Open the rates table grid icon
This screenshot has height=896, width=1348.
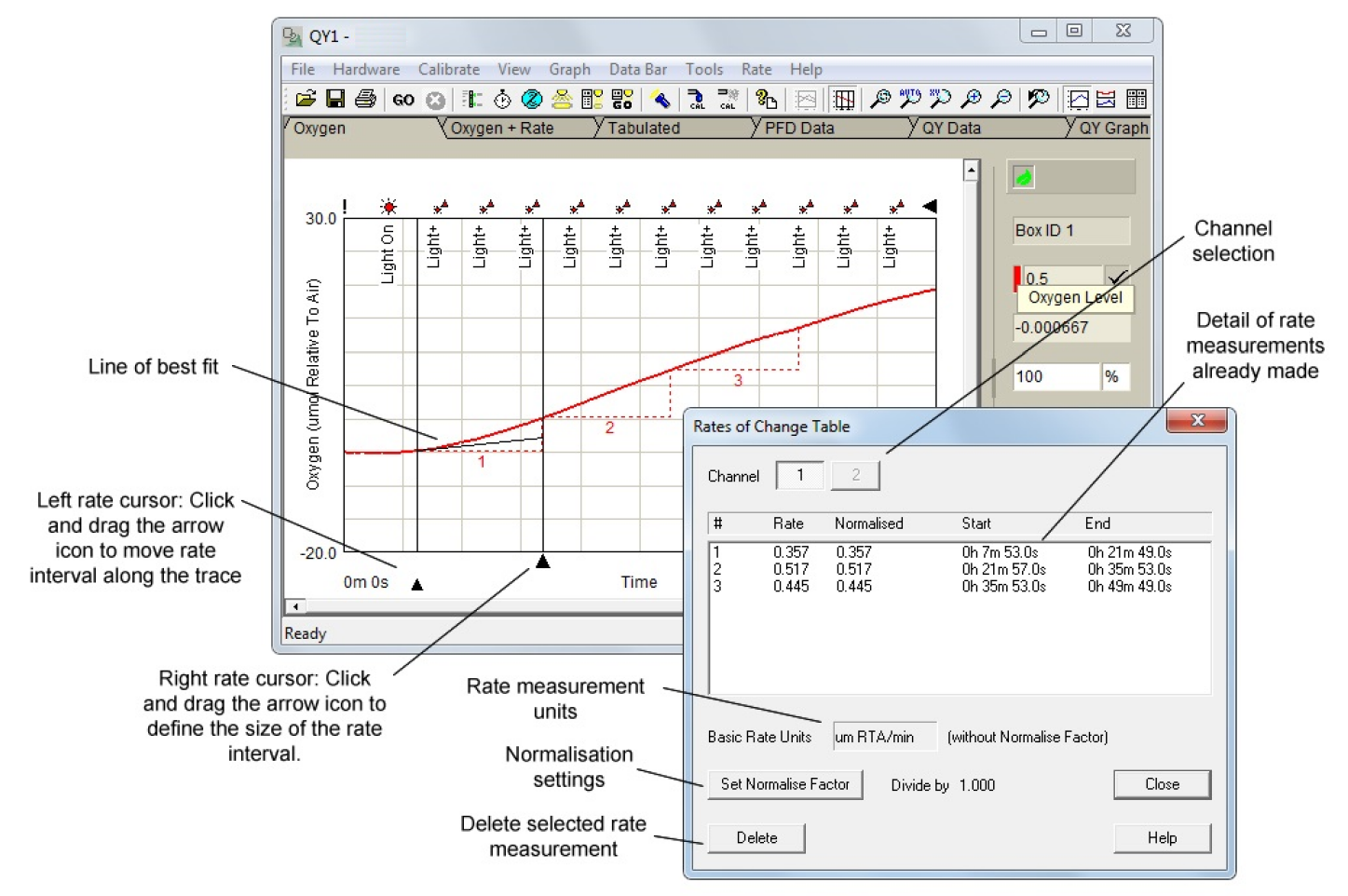tap(1136, 99)
